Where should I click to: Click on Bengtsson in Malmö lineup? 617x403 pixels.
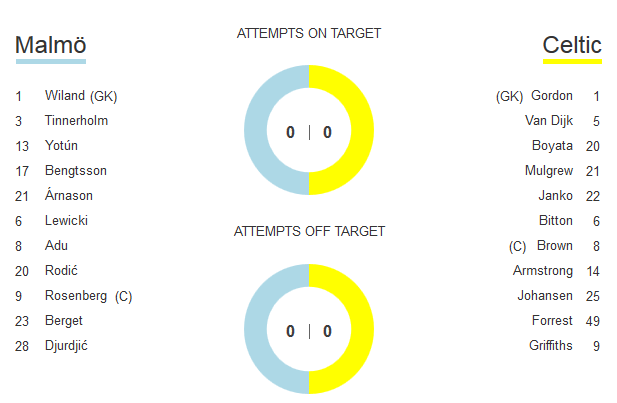(76, 171)
